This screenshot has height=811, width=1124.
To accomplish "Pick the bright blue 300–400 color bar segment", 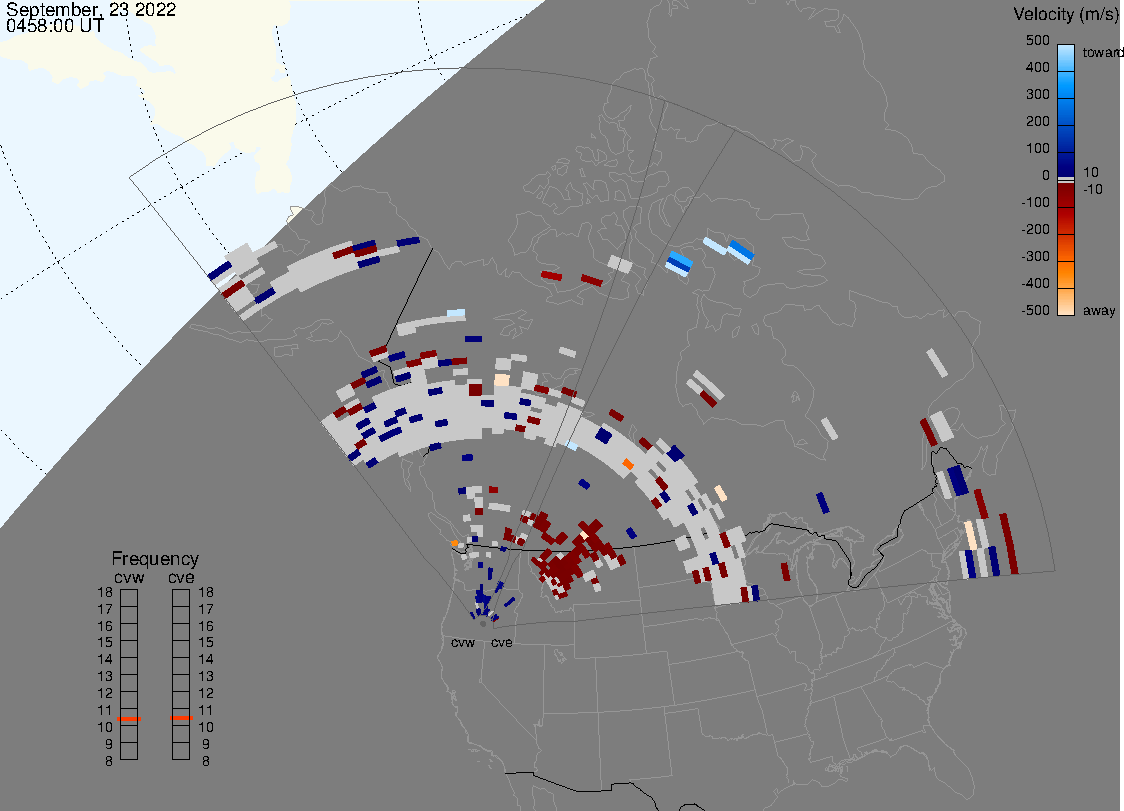I will point(1066,85).
